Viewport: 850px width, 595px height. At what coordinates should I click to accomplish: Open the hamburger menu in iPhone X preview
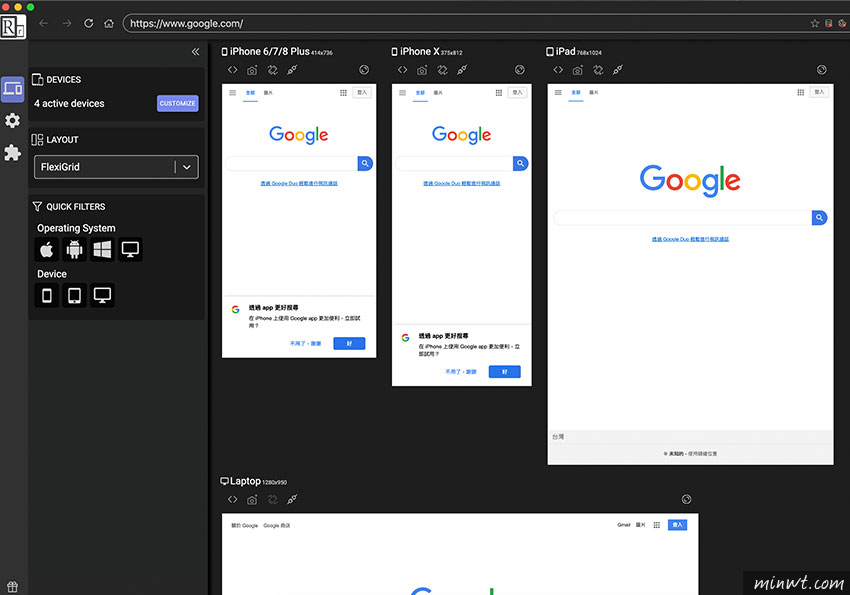coord(402,93)
